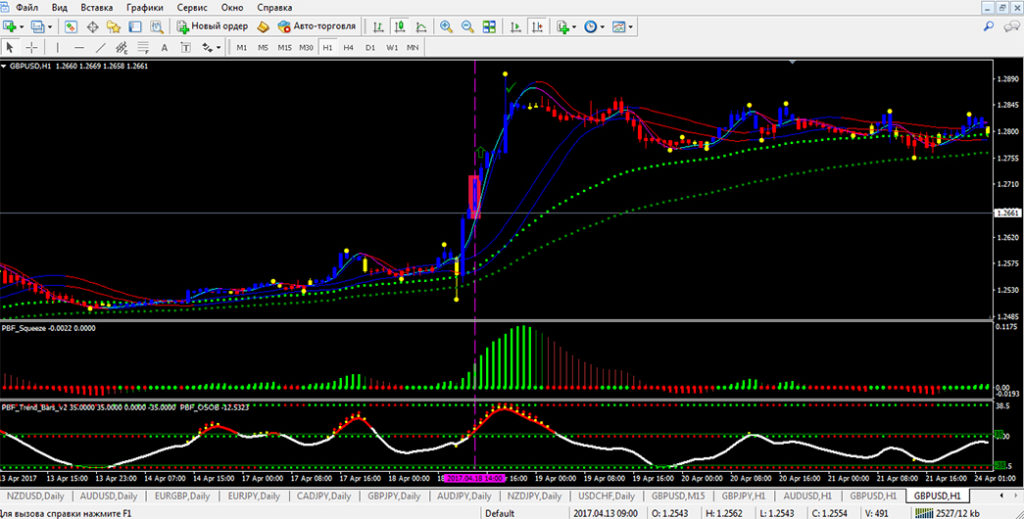This screenshot has width=1024, height=519.
Task: Click the Templates icon
Action: 618,27
